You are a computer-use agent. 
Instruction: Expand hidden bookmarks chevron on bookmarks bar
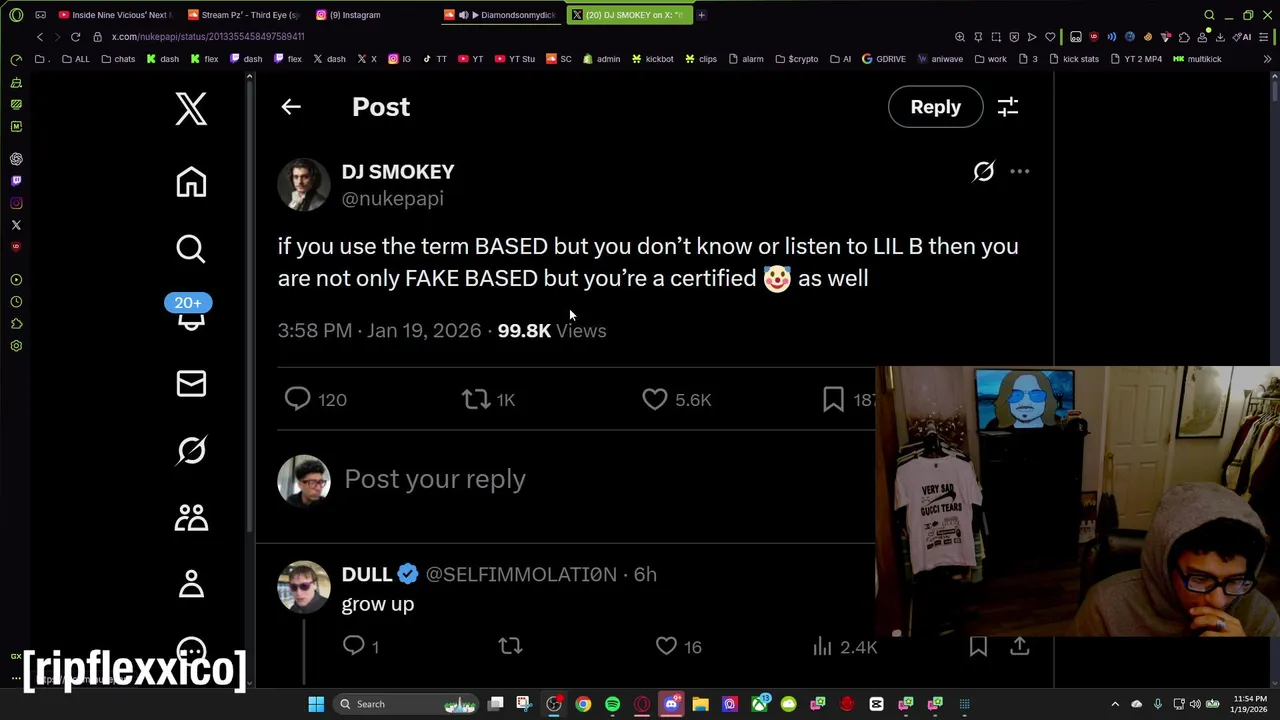click(1267, 59)
